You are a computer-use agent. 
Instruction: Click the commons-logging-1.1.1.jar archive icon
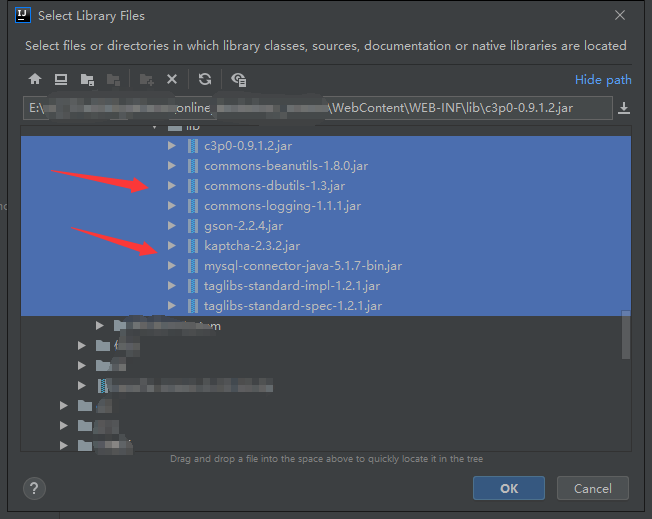(193, 206)
